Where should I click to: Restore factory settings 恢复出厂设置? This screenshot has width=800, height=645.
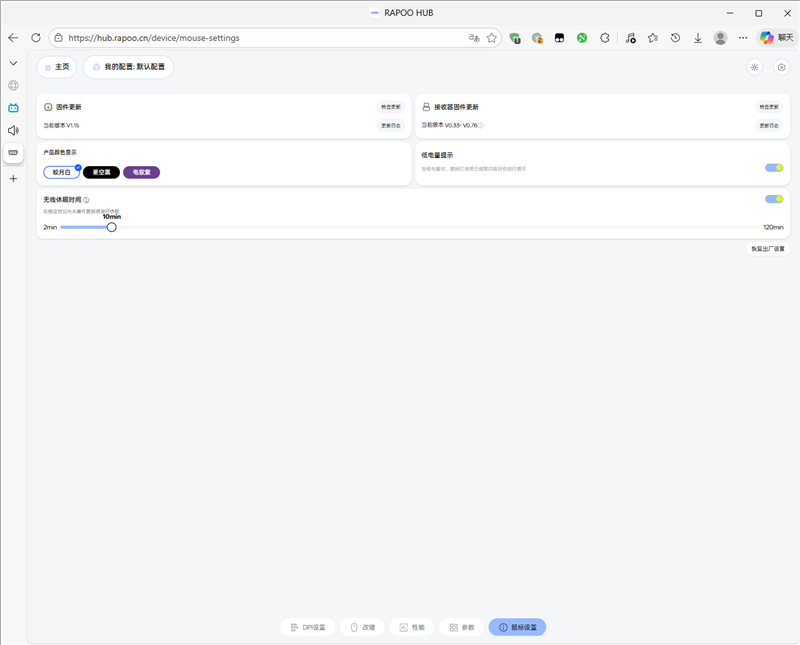coord(768,249)
